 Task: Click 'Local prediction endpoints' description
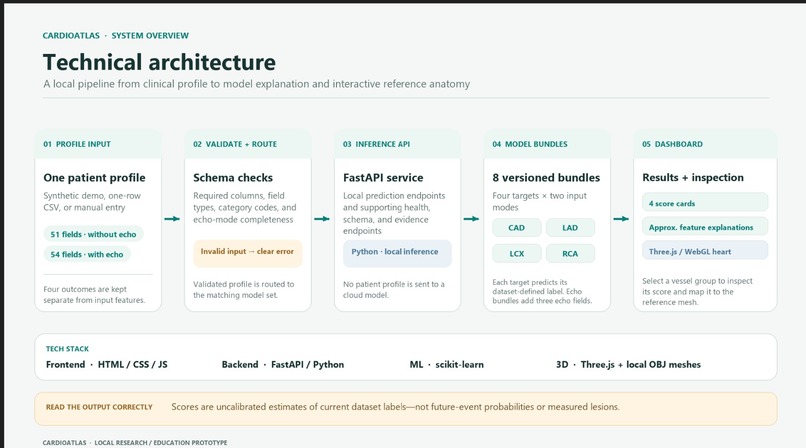click(x=394, y=213)
